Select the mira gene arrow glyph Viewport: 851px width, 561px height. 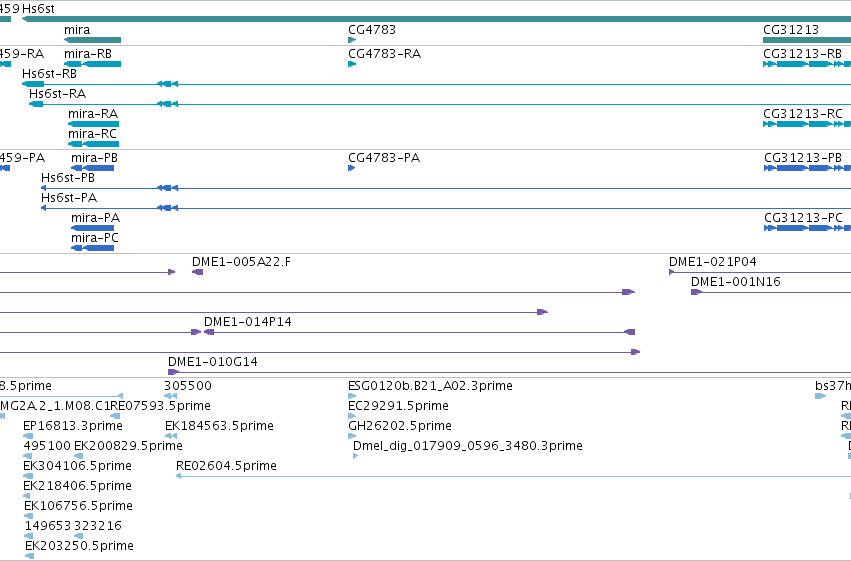click(x=92, y=40)
